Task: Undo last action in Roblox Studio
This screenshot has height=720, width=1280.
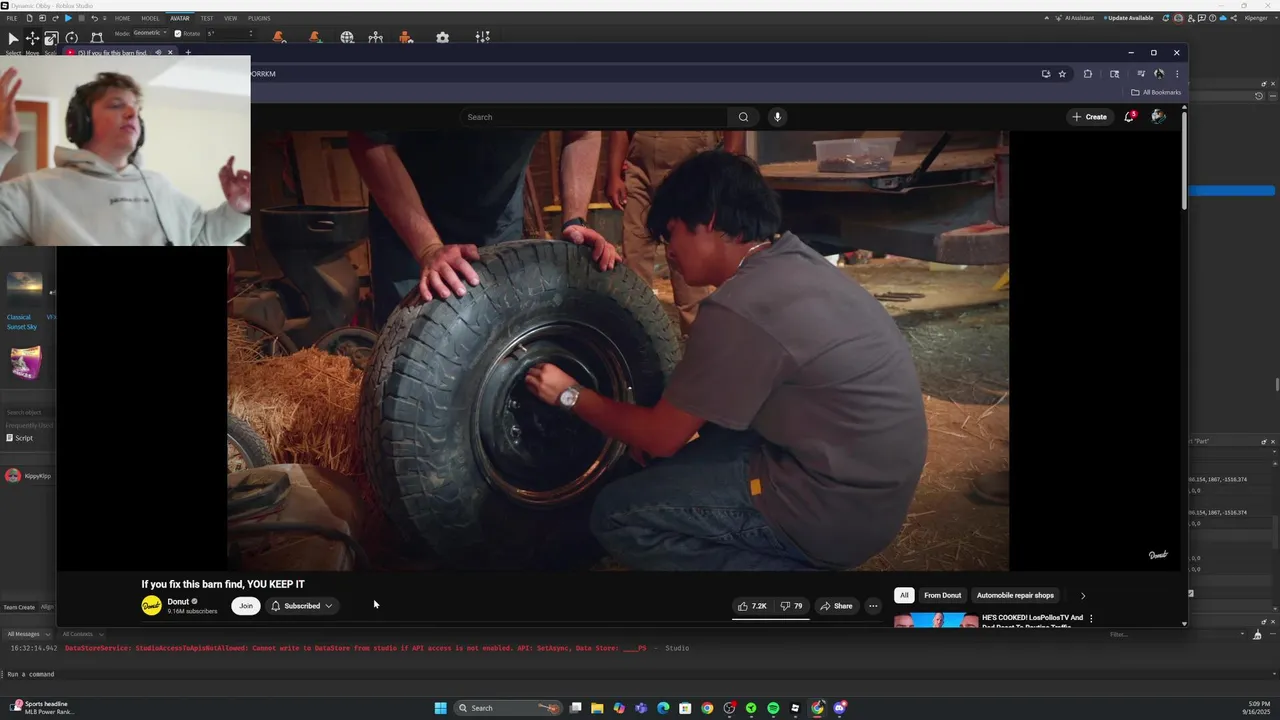Action: pyautogui.click(x=94, y=18)
